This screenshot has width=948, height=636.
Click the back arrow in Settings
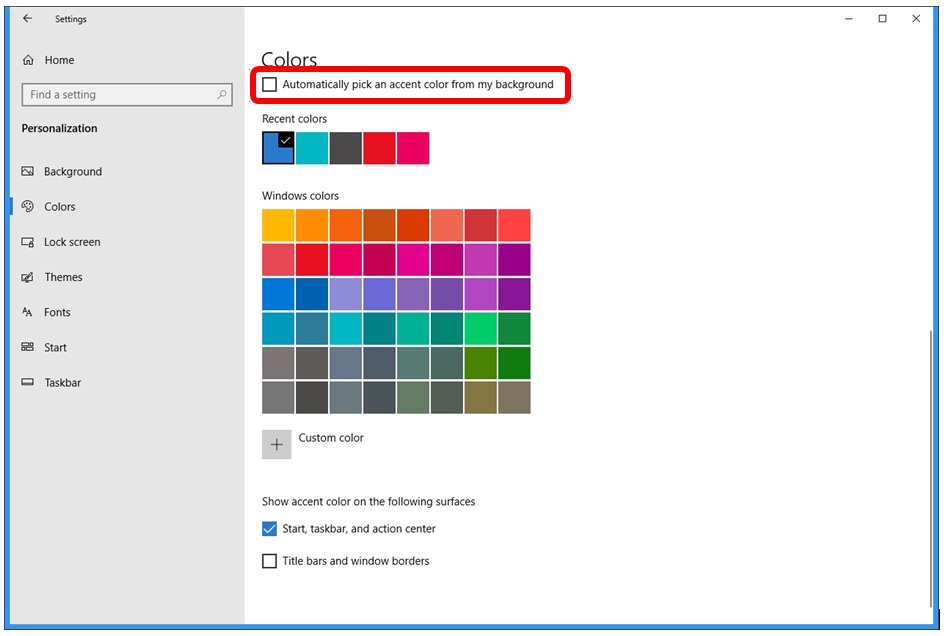click(x=27, y=18)
